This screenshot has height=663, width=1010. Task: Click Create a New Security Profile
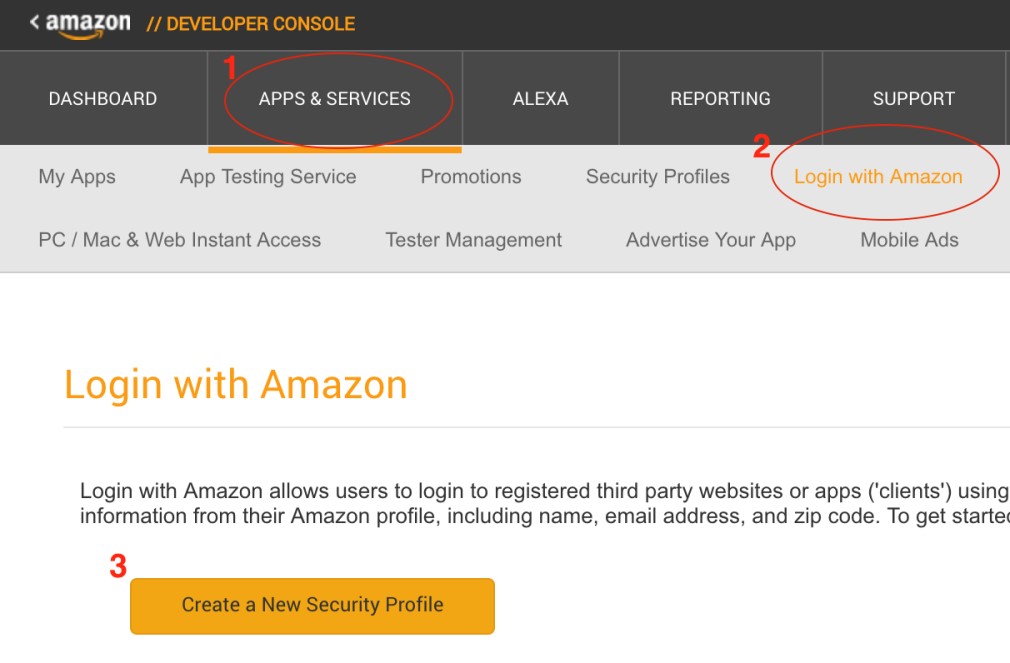[x=312, y=606]
